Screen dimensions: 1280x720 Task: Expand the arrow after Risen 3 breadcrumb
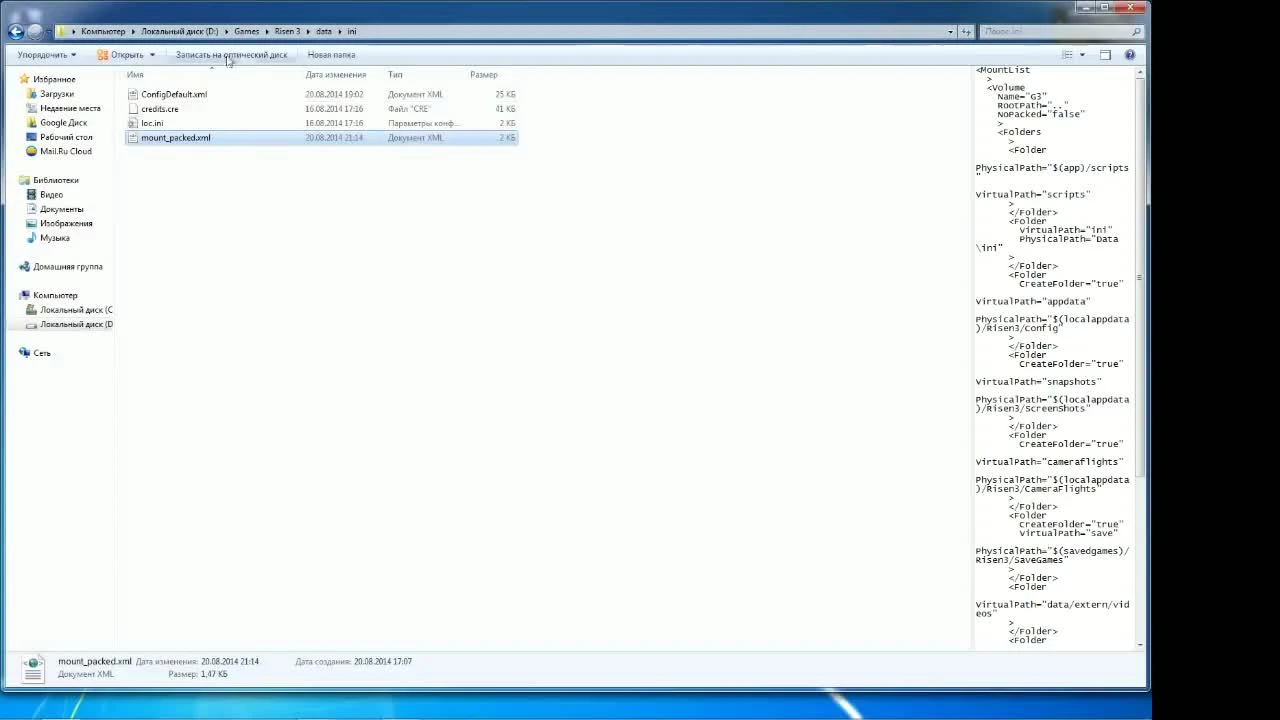308,32
